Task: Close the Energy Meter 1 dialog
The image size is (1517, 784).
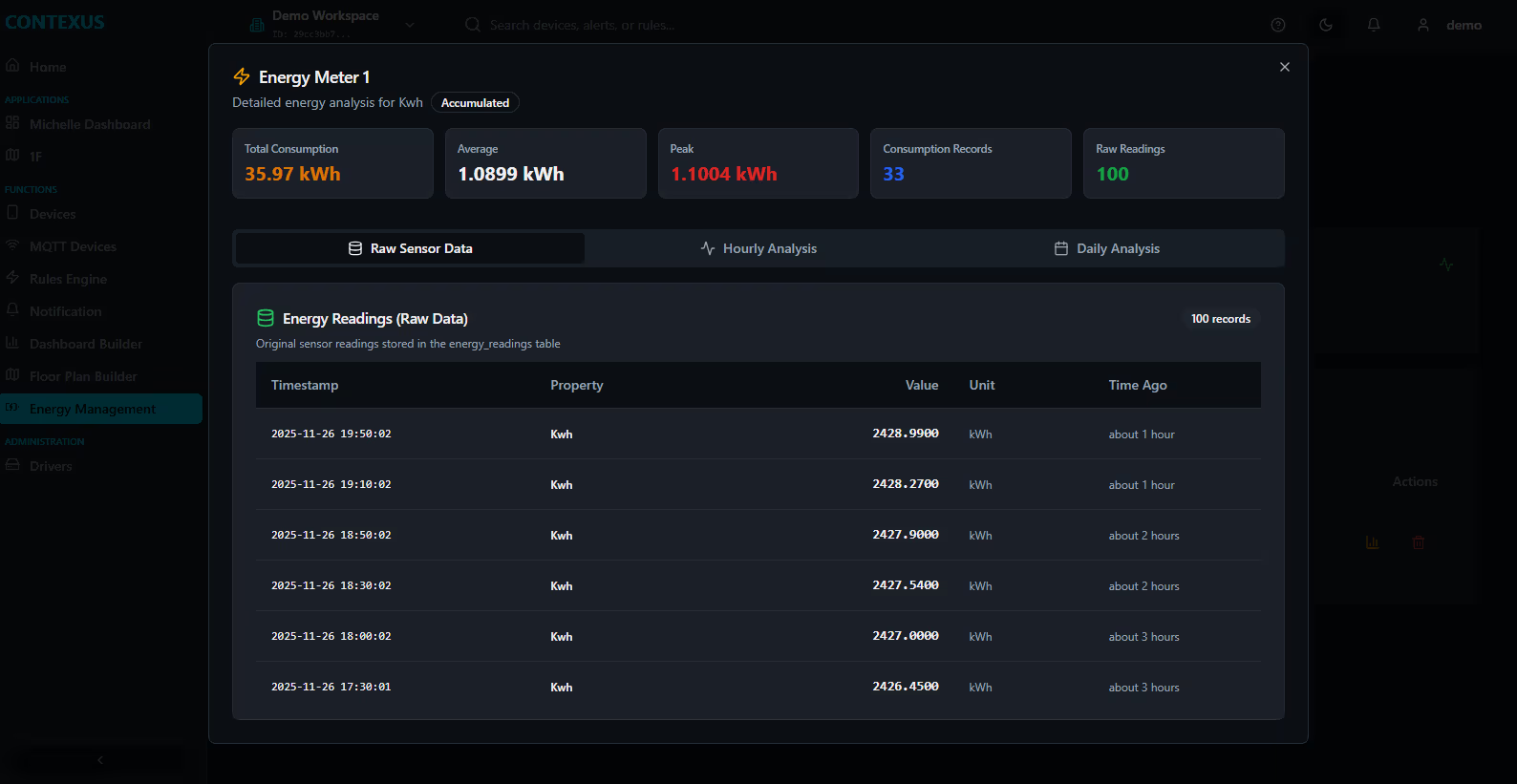Action: pyautogui.click(x=1284, y=67)
